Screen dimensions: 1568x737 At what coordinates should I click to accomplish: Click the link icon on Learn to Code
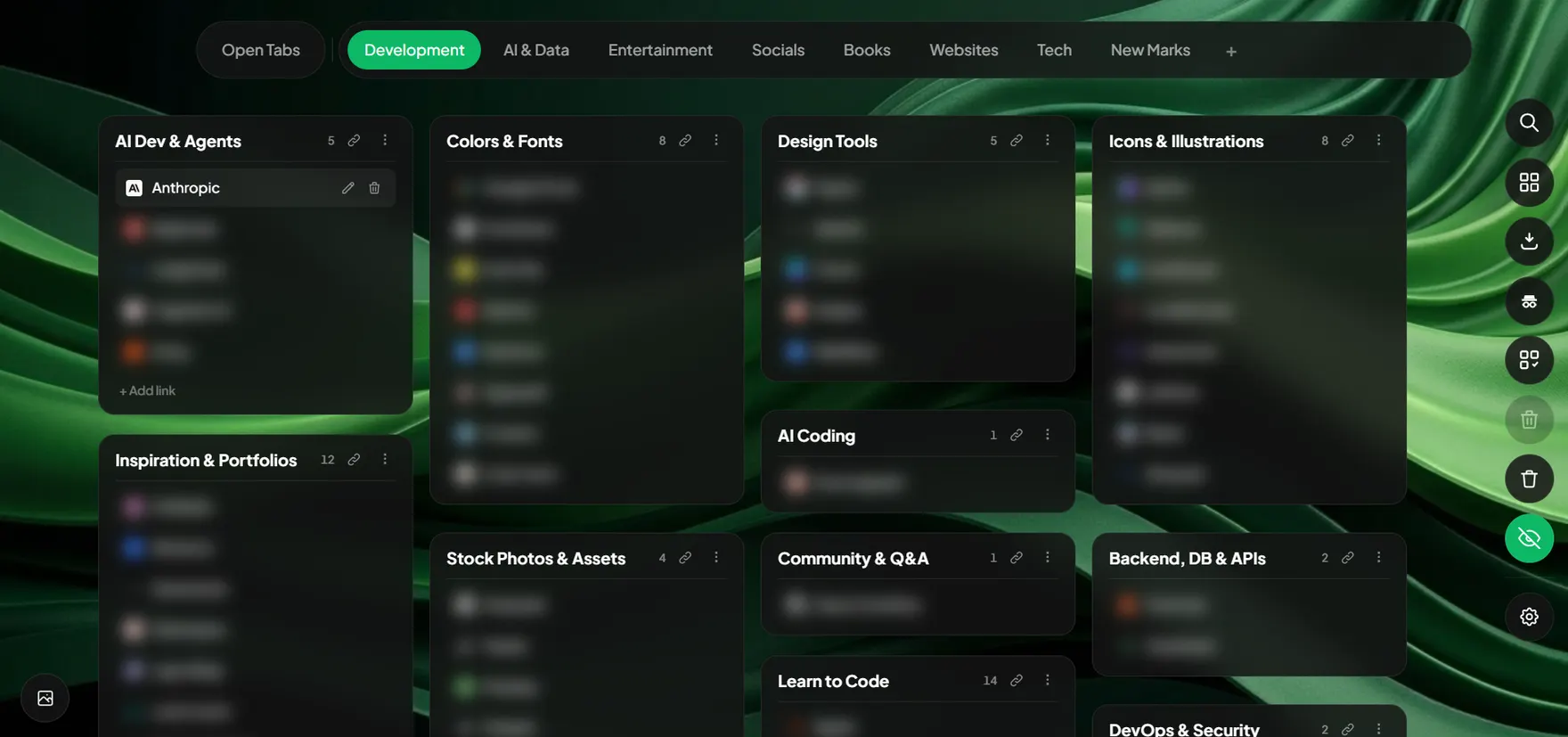click(x=1017, y=681)
